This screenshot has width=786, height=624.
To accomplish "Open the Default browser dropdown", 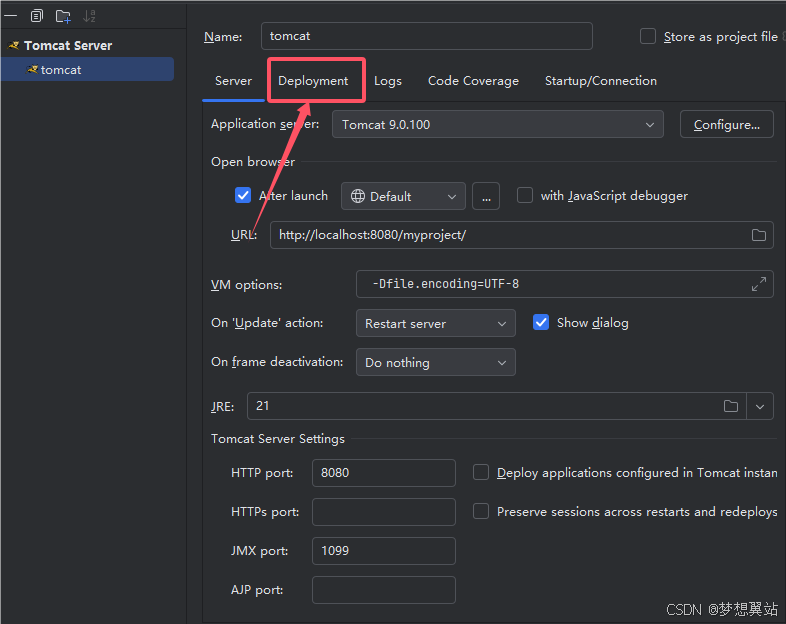I will coord(403,196).
